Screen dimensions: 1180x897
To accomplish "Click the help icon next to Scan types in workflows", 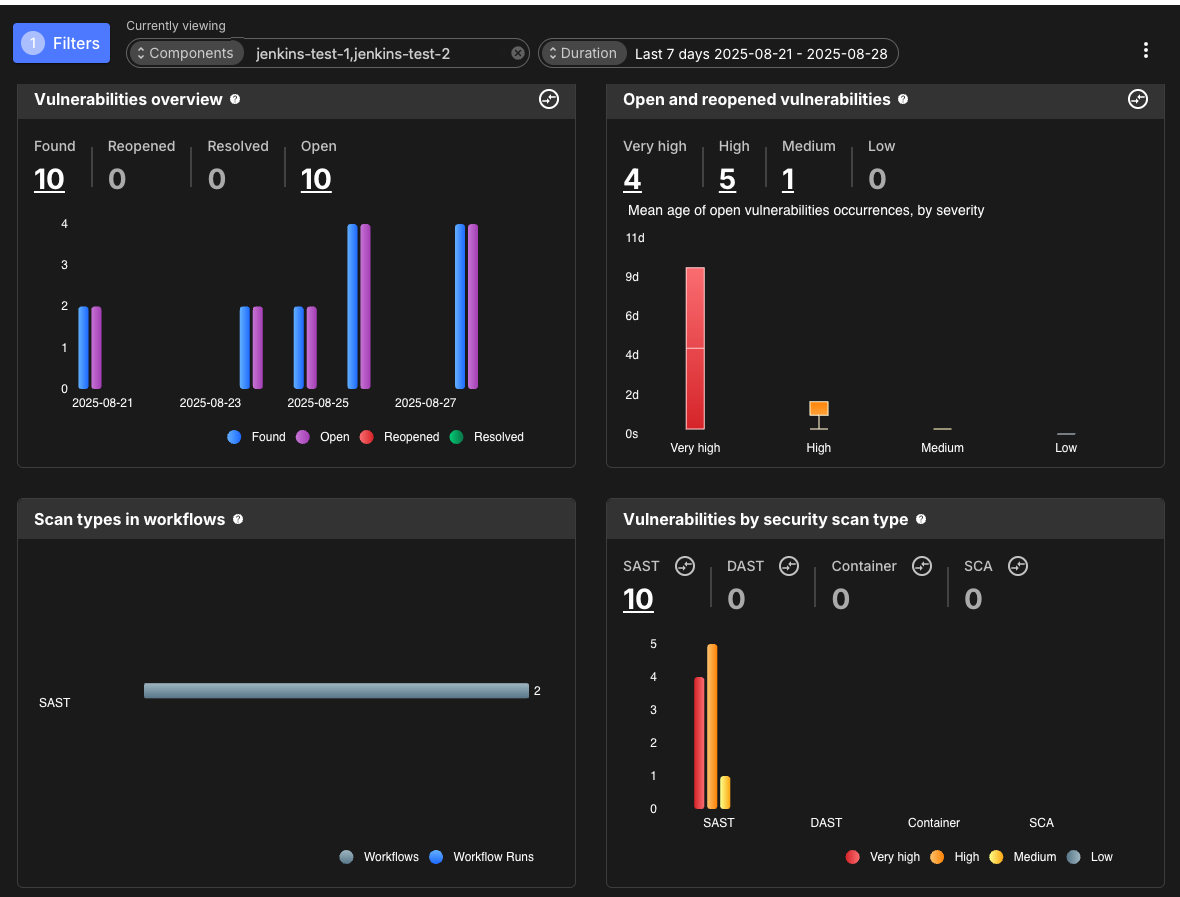I will pyautogui.click(x=238, y=519).
